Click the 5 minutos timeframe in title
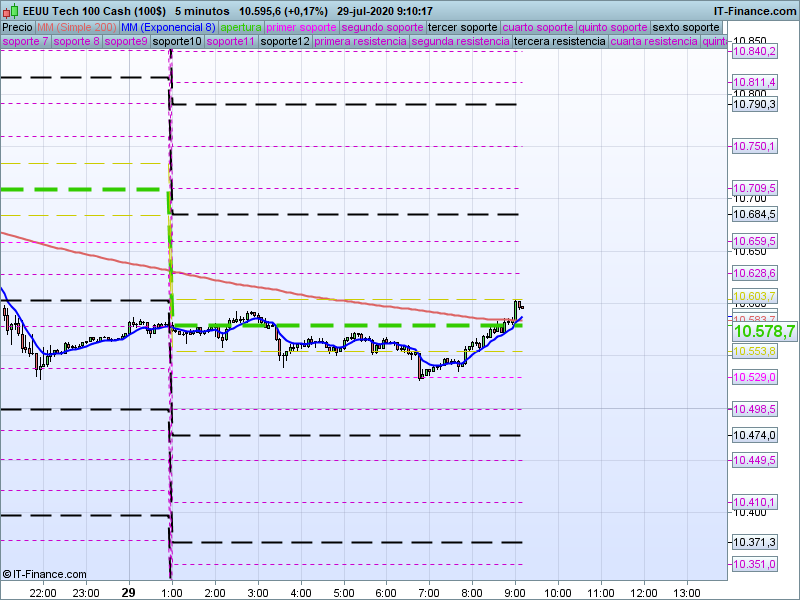Screen dimensions: 800x600 tap(202, 11)
